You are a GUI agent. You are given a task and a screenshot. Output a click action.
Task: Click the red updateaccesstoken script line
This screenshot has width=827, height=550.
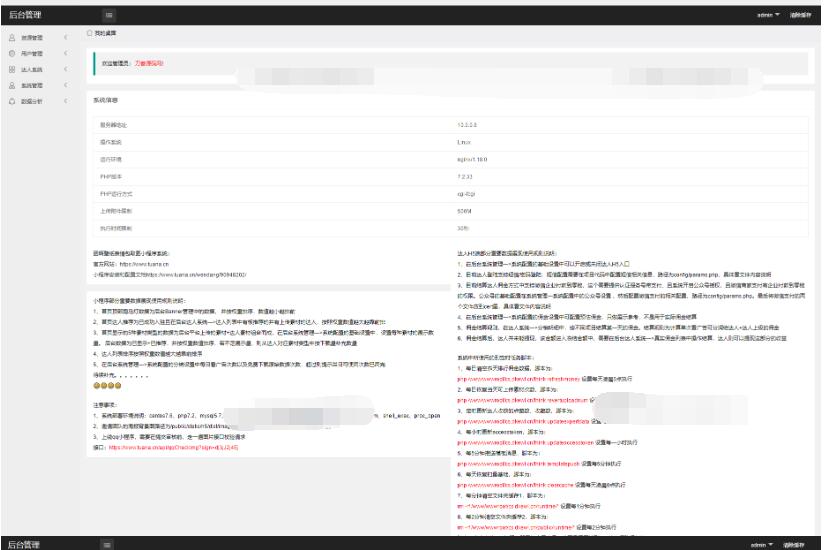[x=525, y=442]
